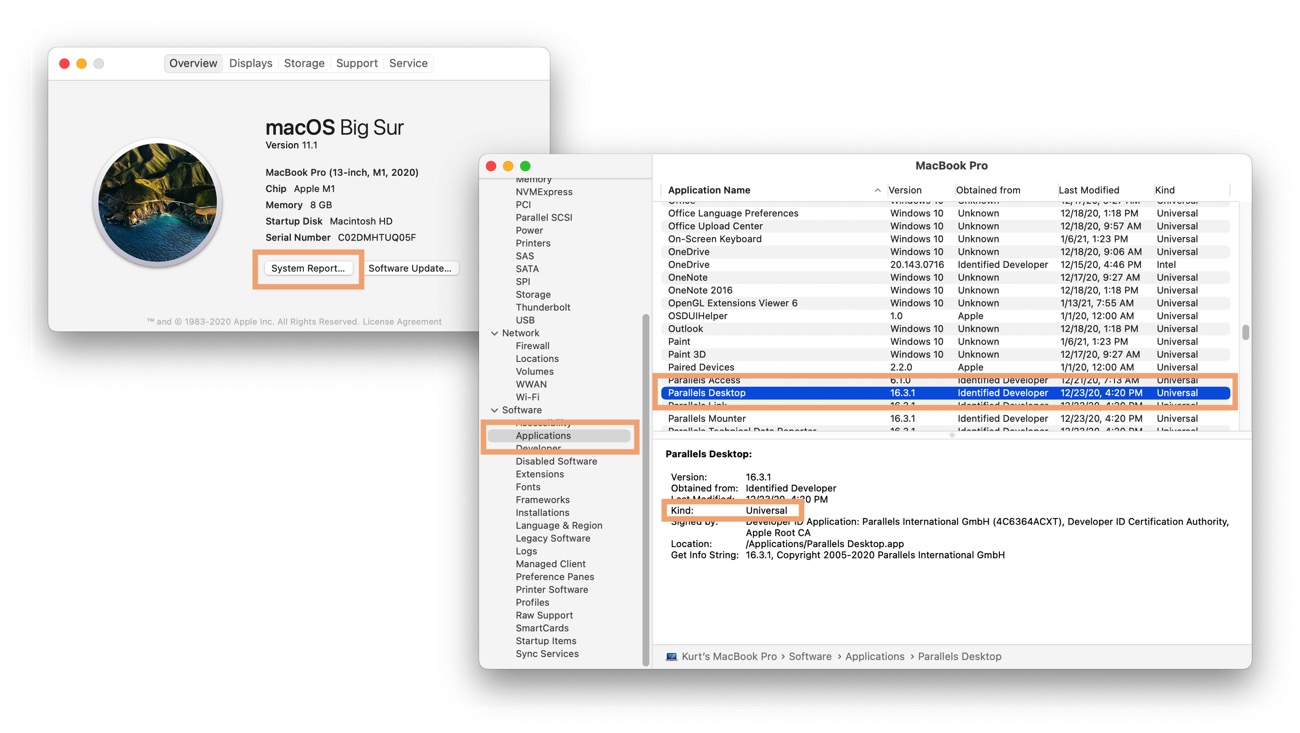Click the Software Update button
This screenshot has height=733, width=1300.
pos(410,268)
